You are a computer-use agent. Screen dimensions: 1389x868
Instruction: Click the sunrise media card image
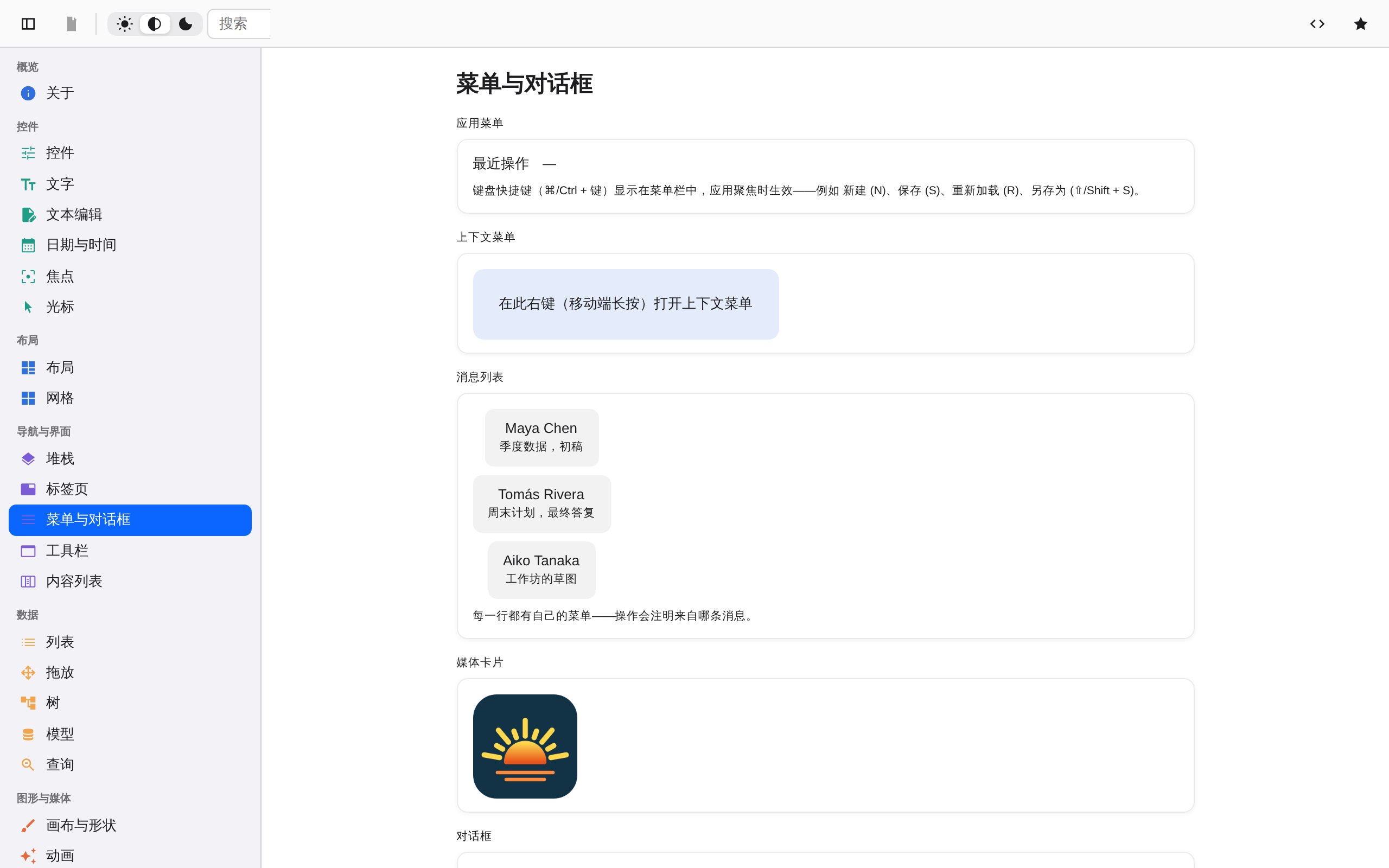(525, 746)
